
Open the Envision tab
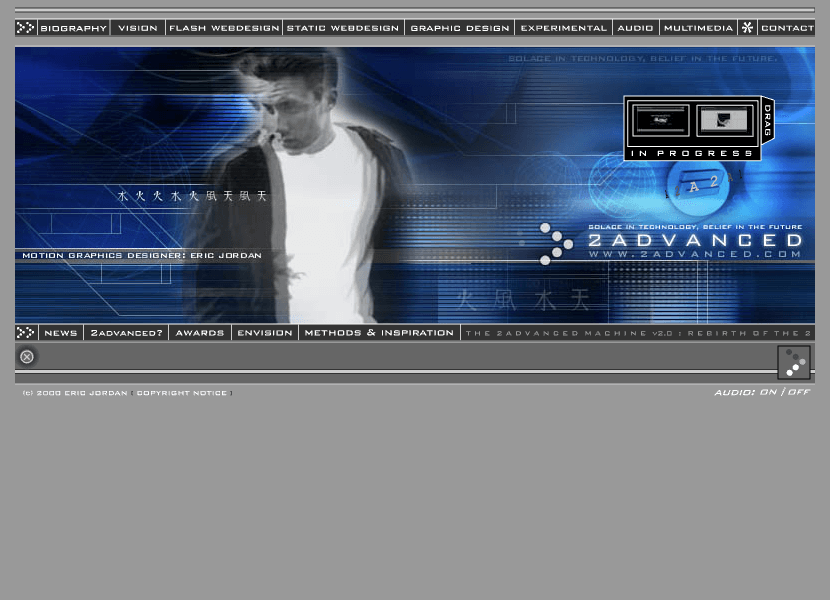coord(265,333)
